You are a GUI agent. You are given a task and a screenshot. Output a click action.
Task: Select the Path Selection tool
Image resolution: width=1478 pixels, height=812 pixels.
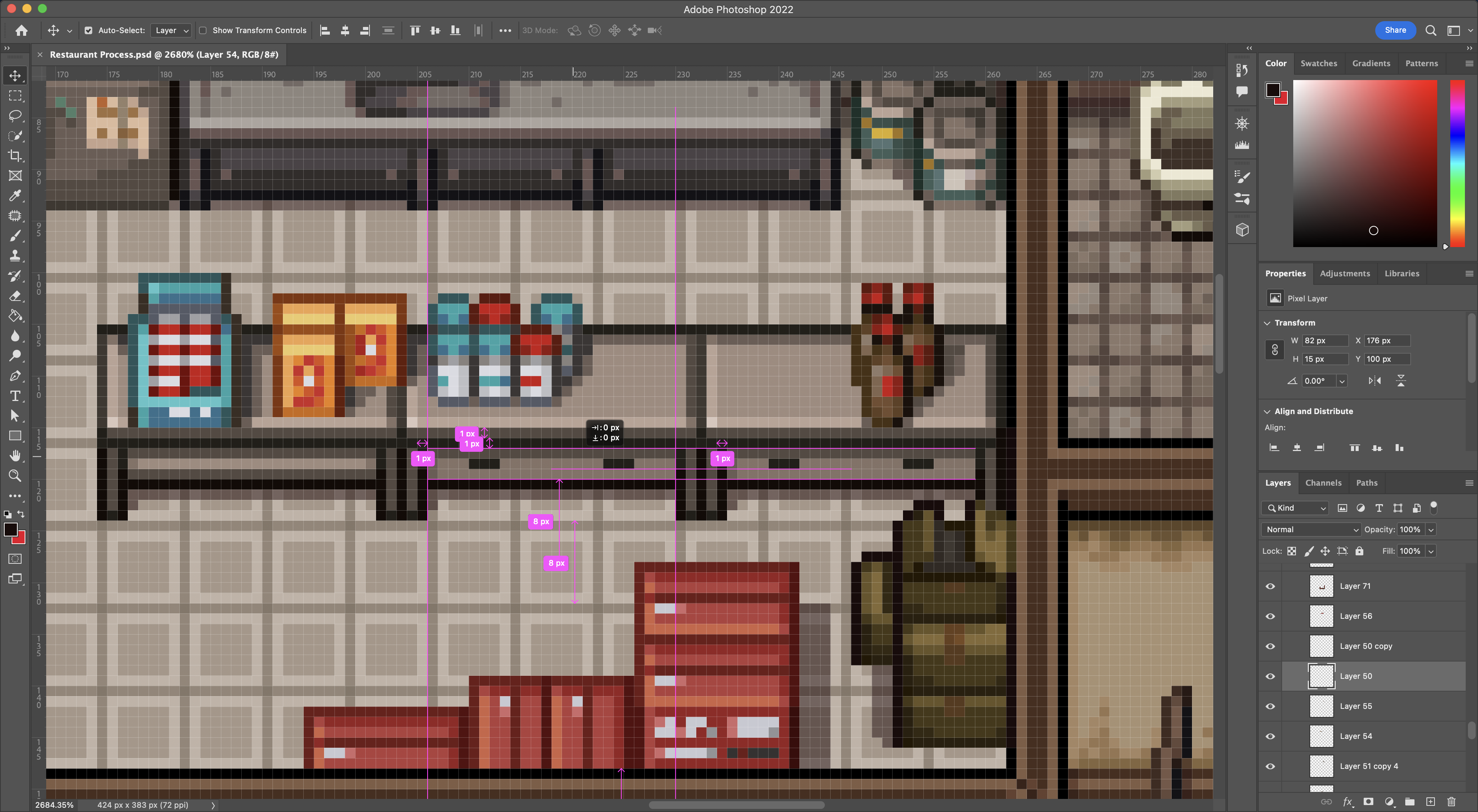(x=15, y=416)
